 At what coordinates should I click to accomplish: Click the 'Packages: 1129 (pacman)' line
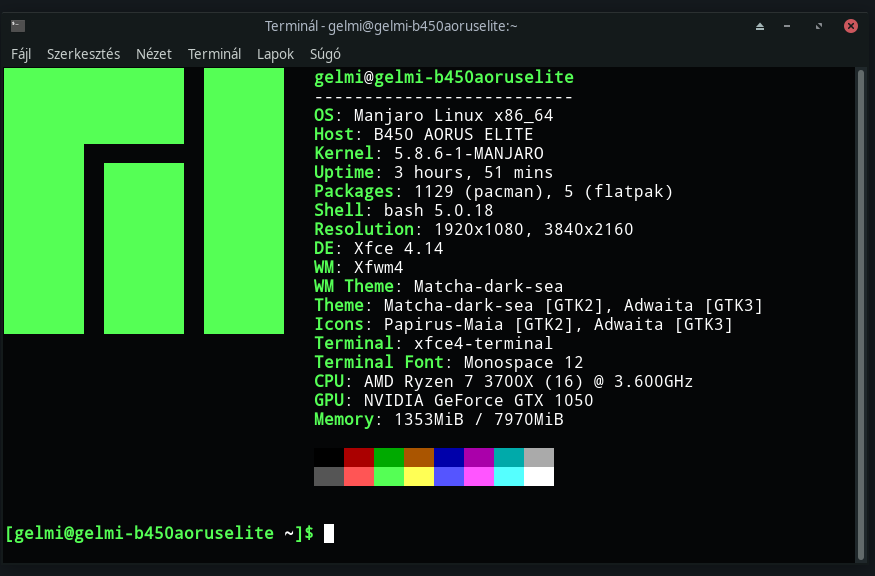tap(493, 191)
